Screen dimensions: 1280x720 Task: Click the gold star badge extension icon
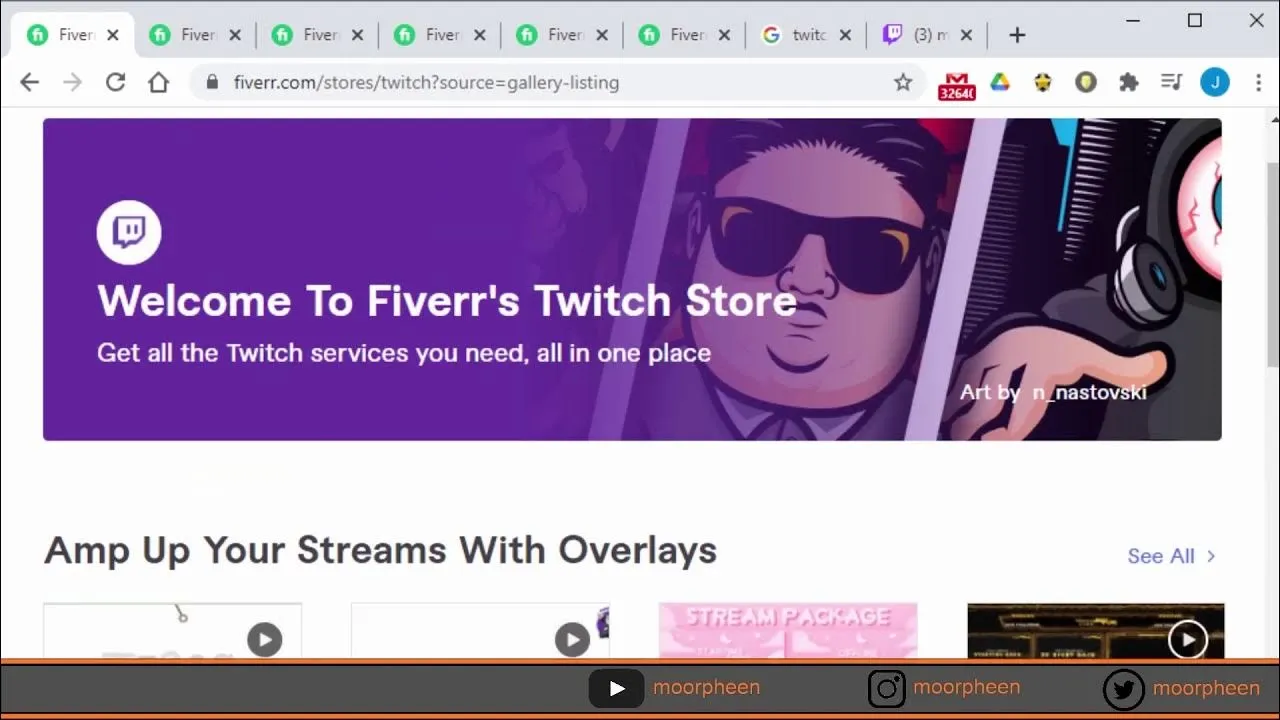(x=1043, y=83)
